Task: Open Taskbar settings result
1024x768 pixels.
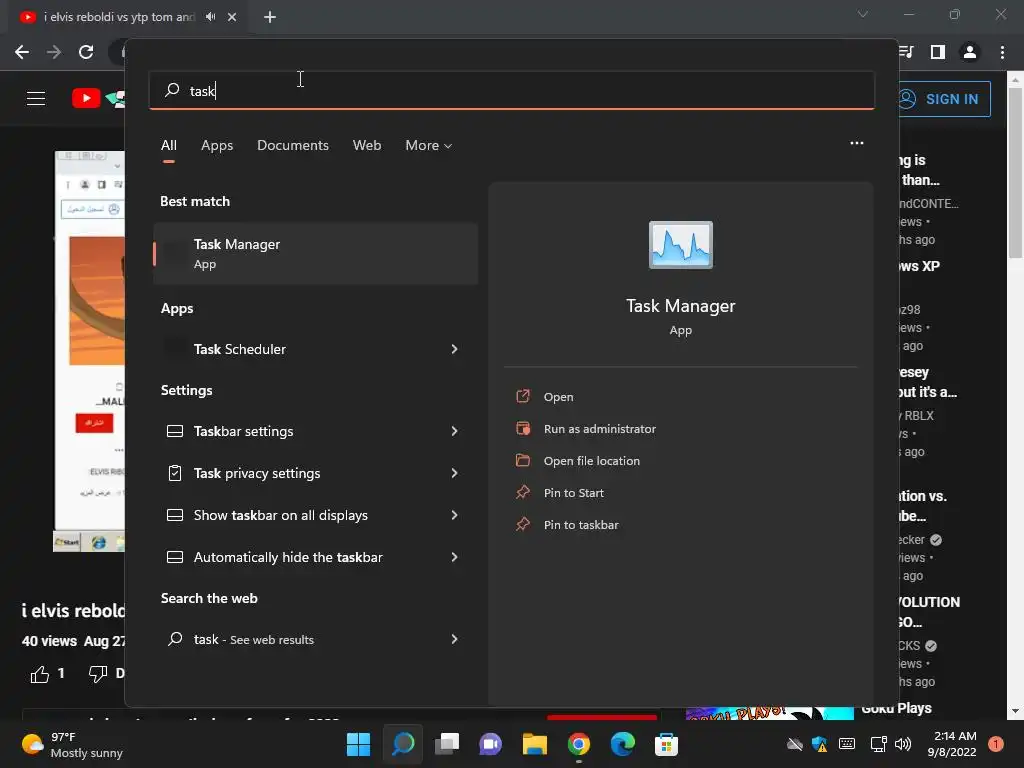Action: point(315,431)
